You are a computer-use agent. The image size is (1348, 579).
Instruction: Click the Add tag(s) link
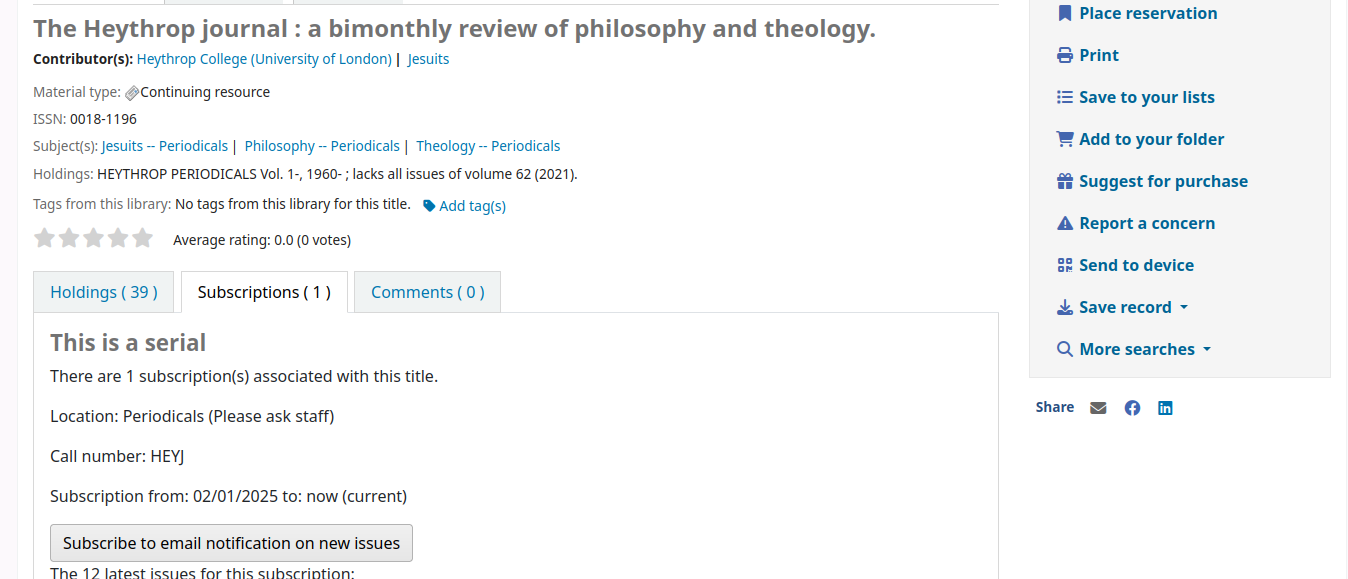point(465,207)
